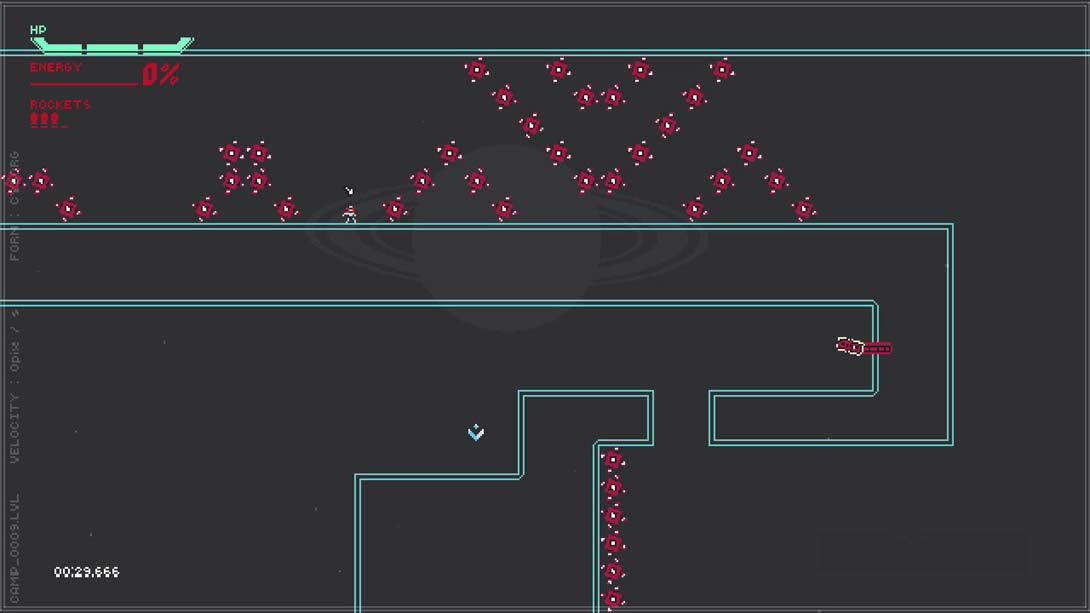Image resolution: width=1090 pixels, height=613 pixels.
Task: Click the blue chevron checkpoint marker
Action: coord(476,432)
